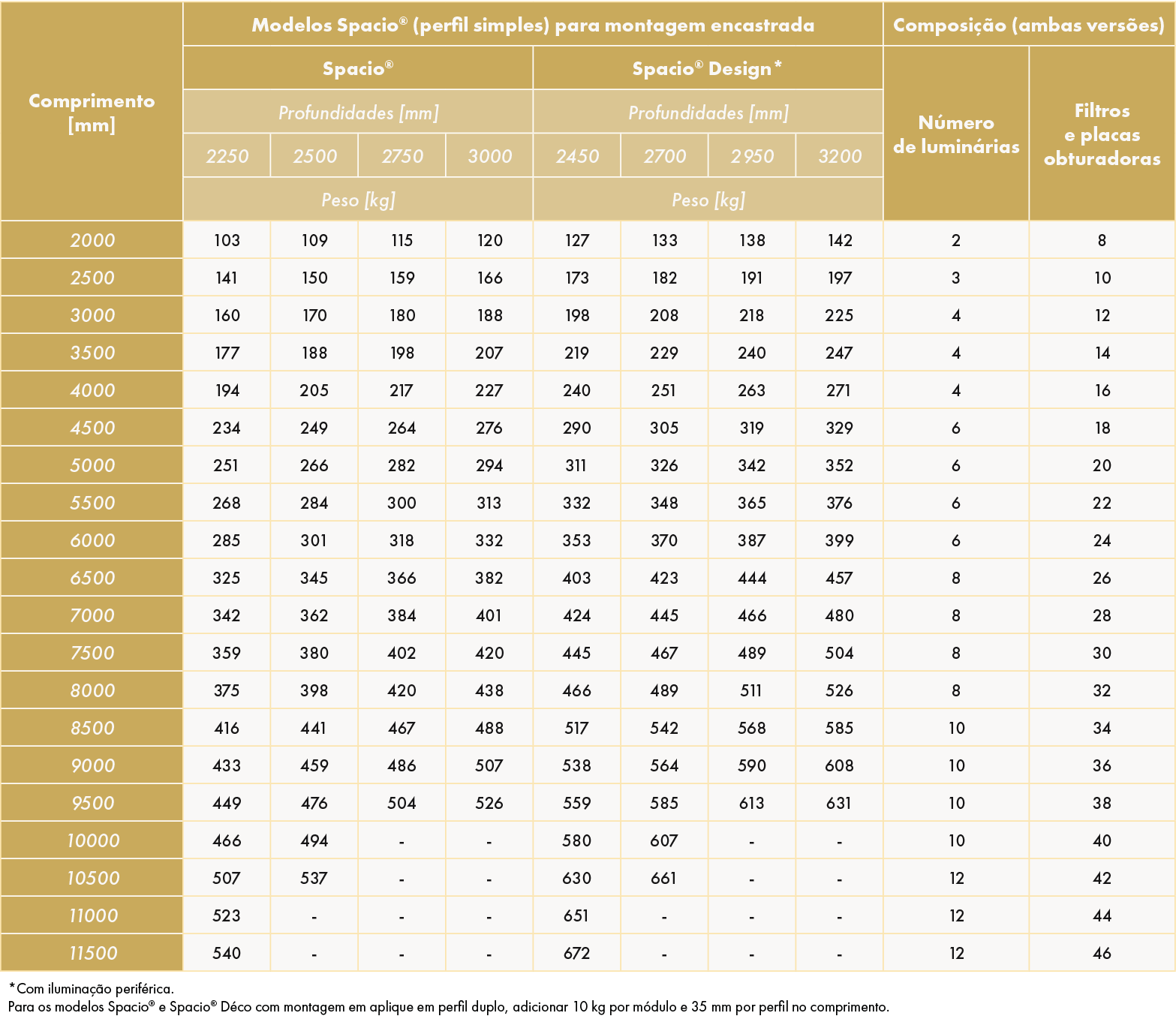
Task: Select weight value 608 in row 9000
Action: point(840,765)
